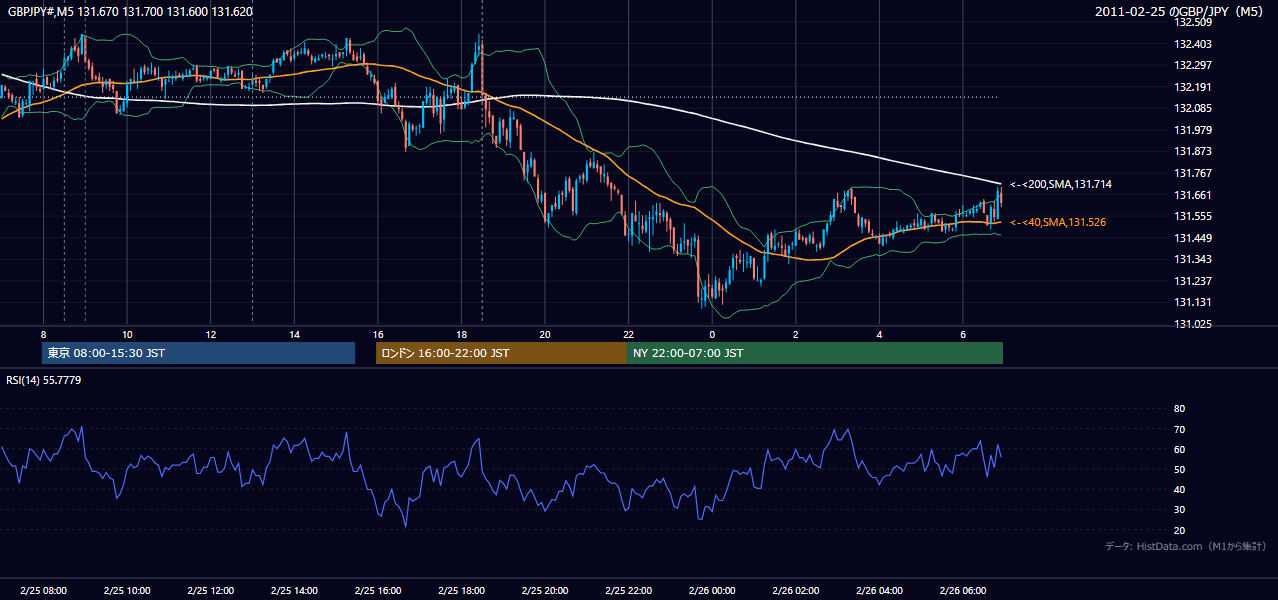
Task: Click RSI axis level 80
Action: point(1179,409)
